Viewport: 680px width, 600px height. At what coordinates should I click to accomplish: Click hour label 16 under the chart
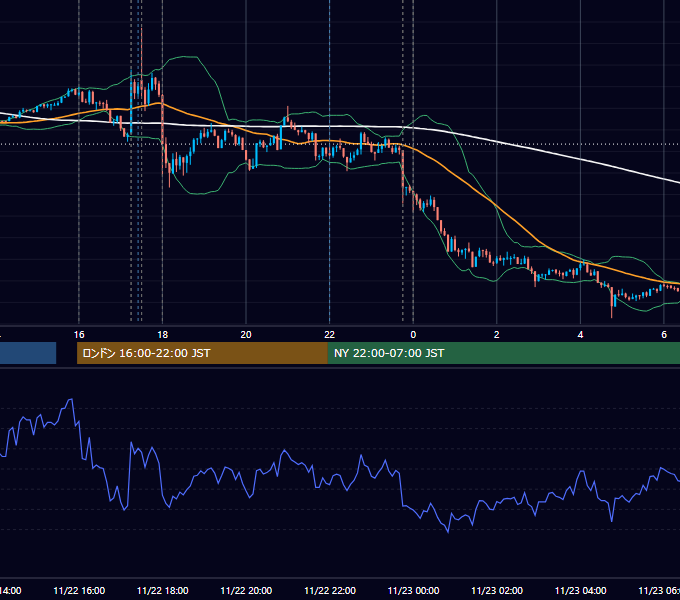(79, 335)
